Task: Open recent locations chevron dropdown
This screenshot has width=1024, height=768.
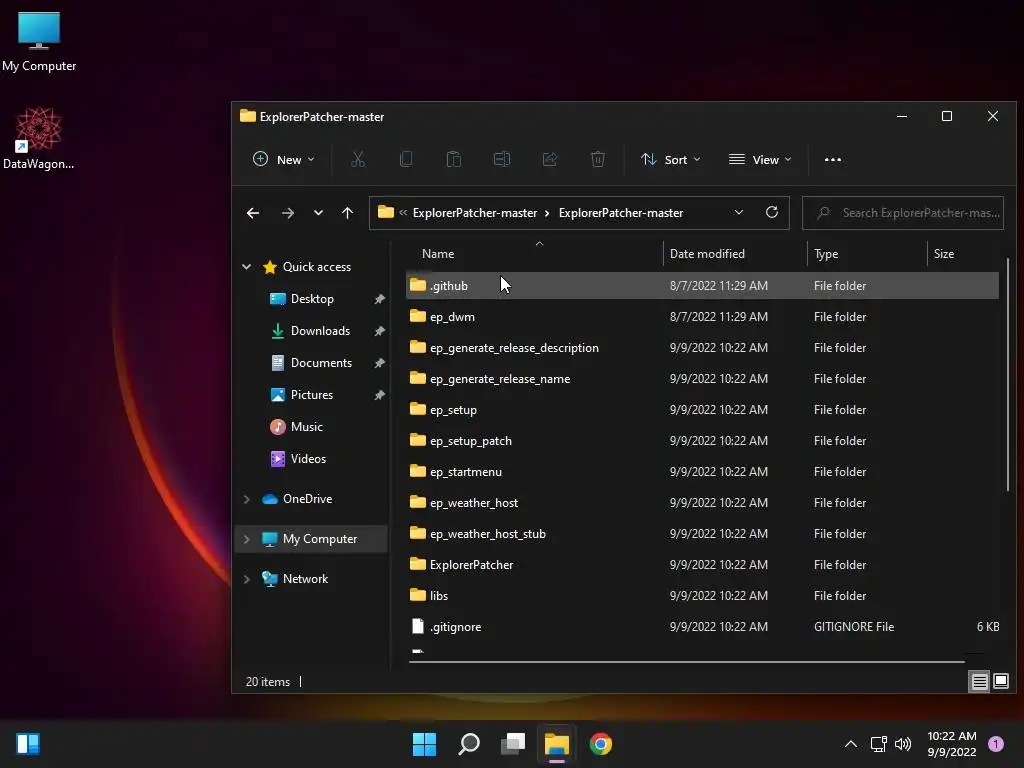Action: 318,213
